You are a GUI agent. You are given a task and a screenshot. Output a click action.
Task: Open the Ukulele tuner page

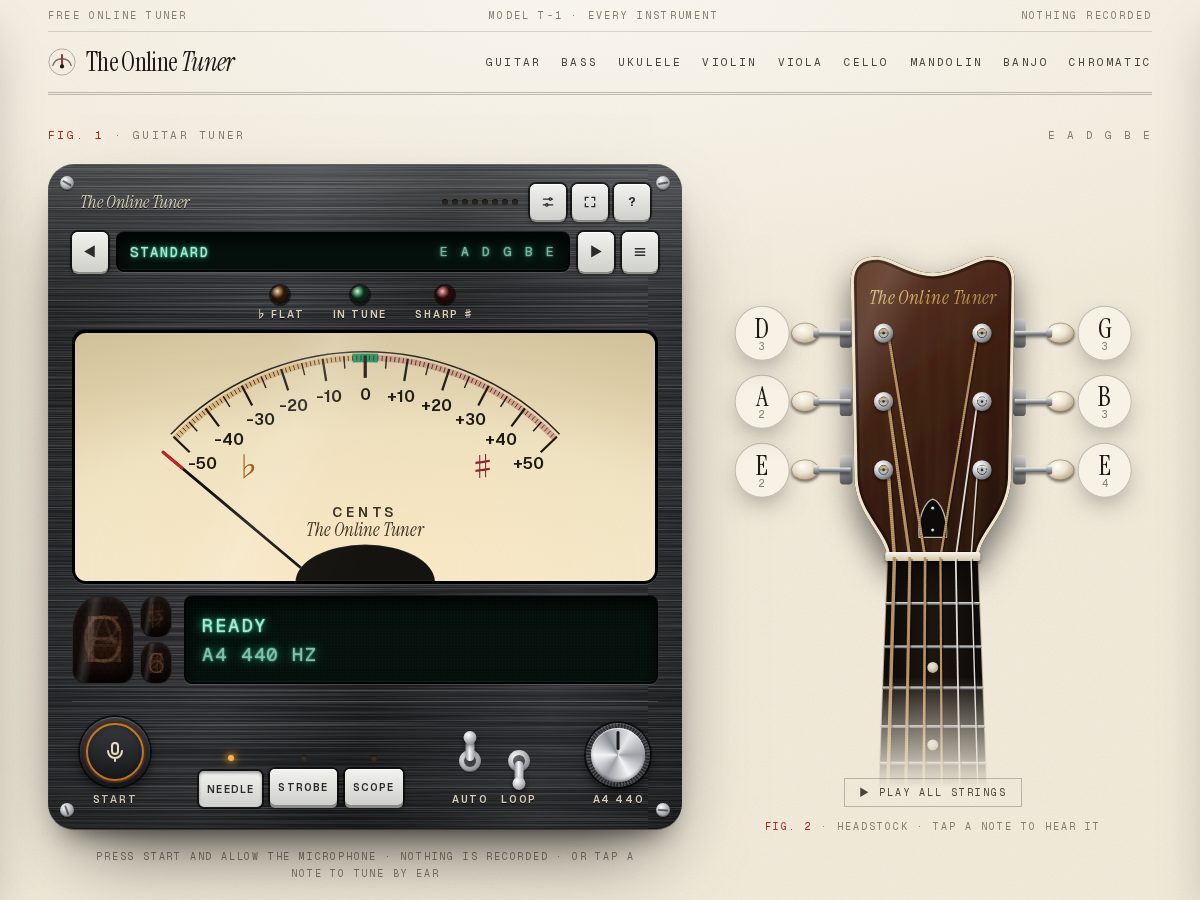click(650, 62)
